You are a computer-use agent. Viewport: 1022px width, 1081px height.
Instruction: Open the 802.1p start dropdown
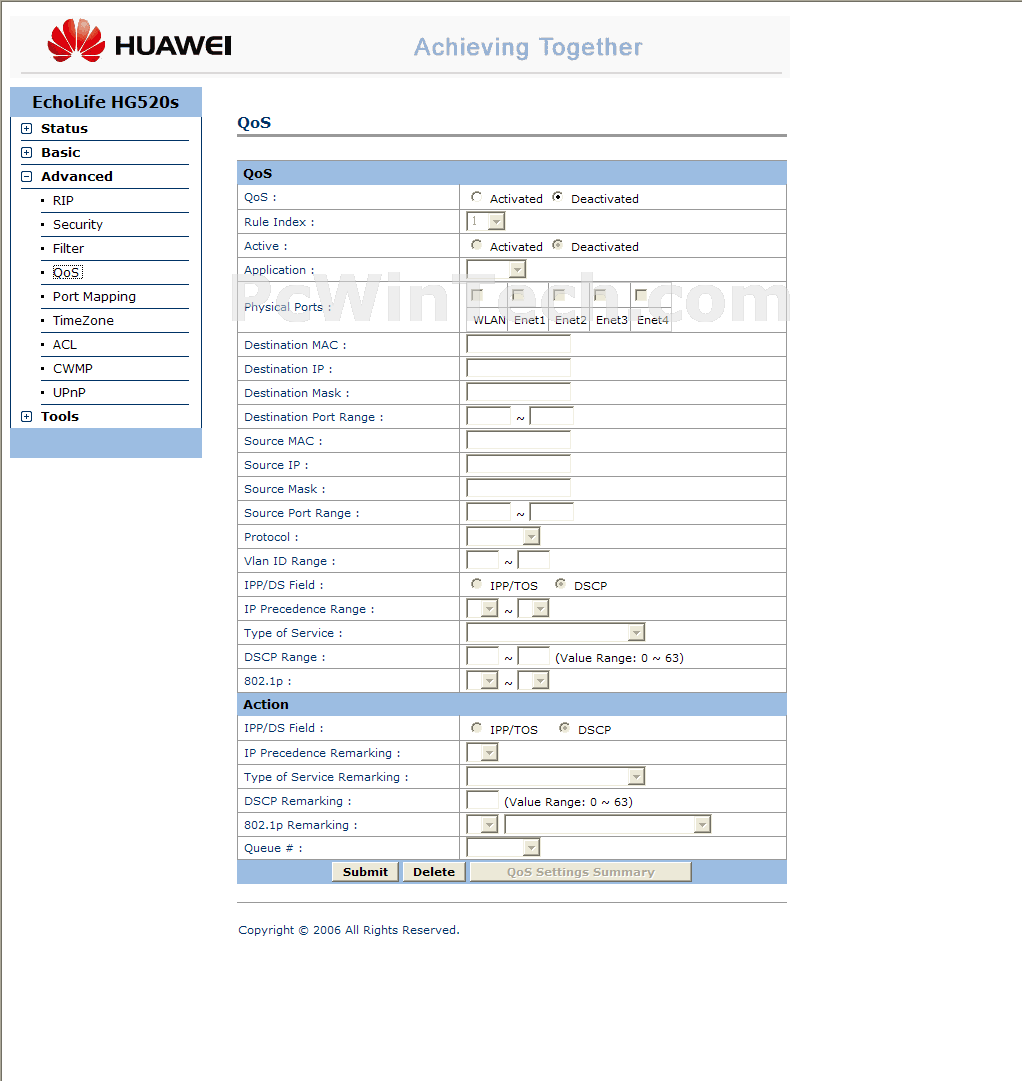[483, 680]
